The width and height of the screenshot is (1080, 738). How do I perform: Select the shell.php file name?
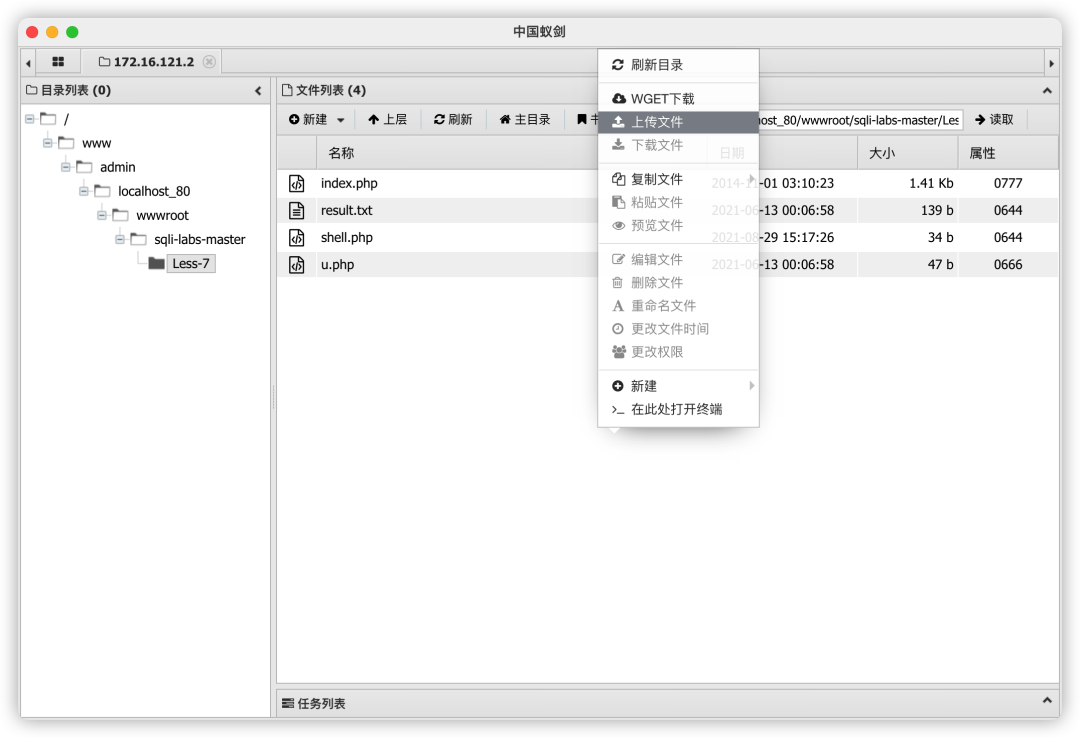pyautogui.click(x=346, y=238)
